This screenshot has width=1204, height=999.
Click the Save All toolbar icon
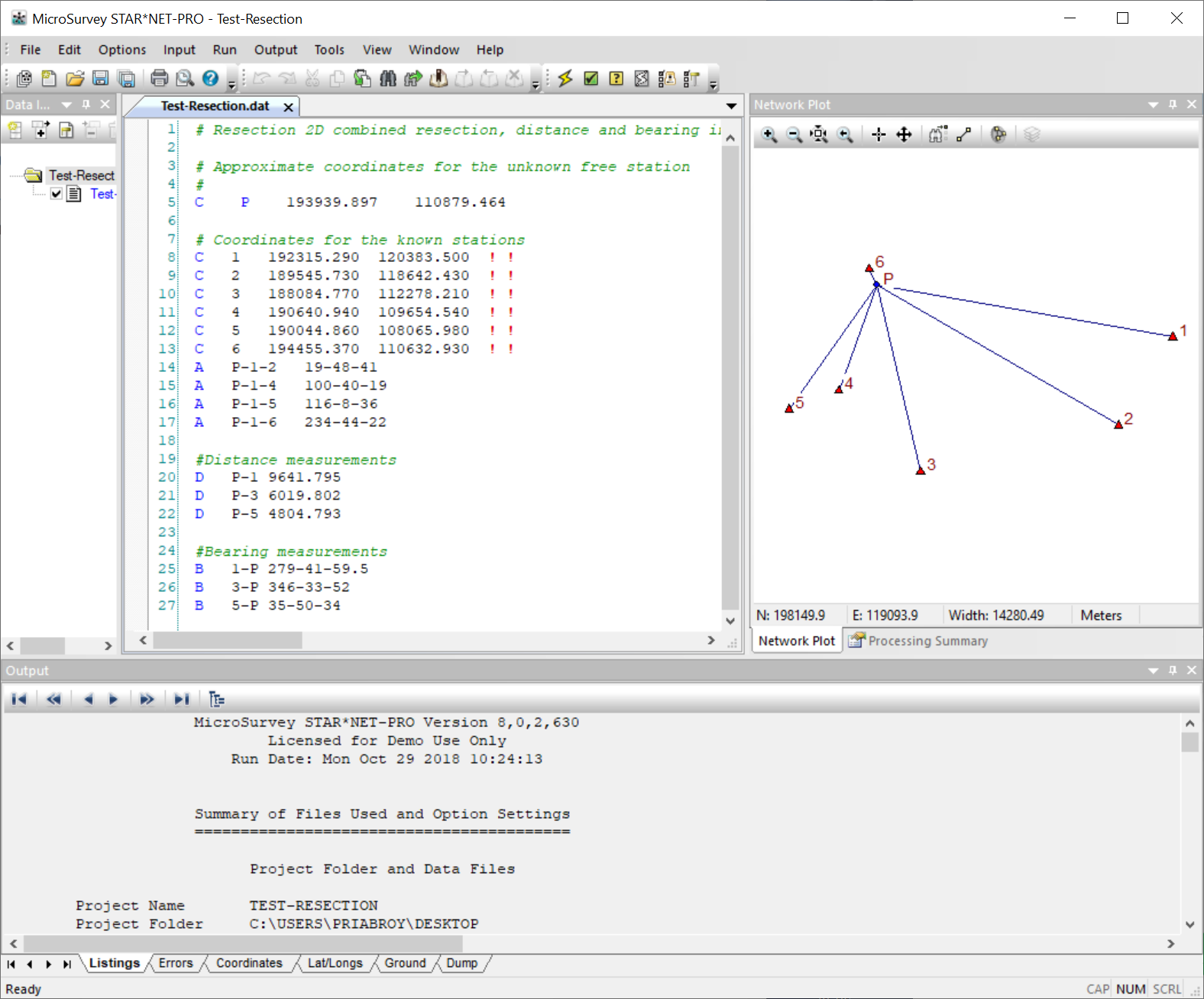tap(126, 78)
